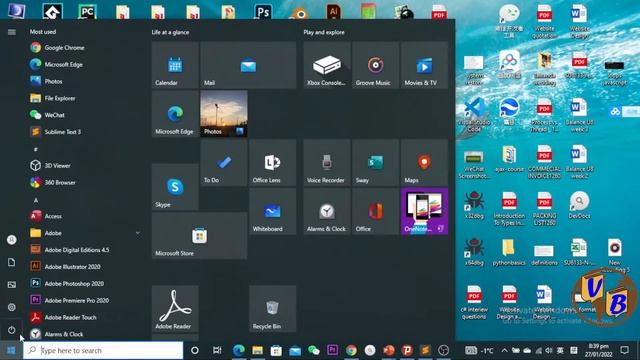Open the Alarms & Clock tile
Screen dimensions: 640x360
(x=327, y=211)
